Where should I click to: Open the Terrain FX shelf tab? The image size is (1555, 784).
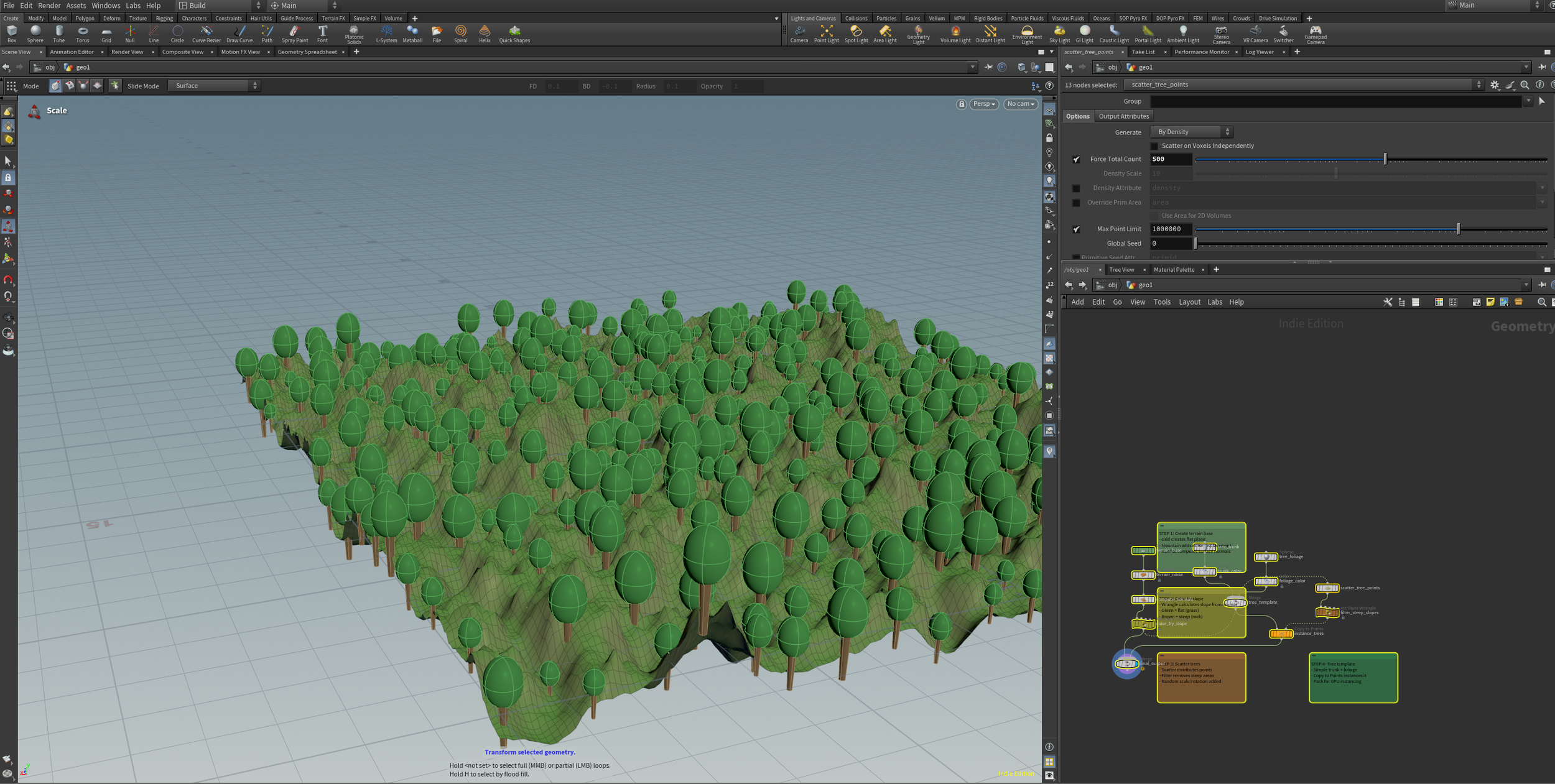tap(333, 19)
